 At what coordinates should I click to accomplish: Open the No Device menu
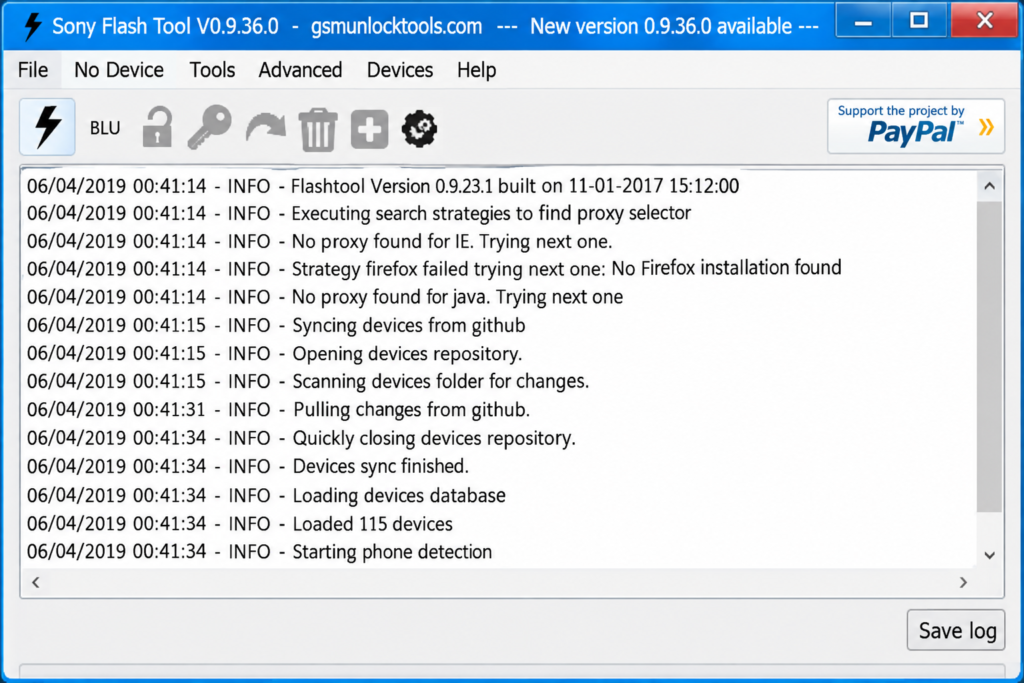point(119,70)
